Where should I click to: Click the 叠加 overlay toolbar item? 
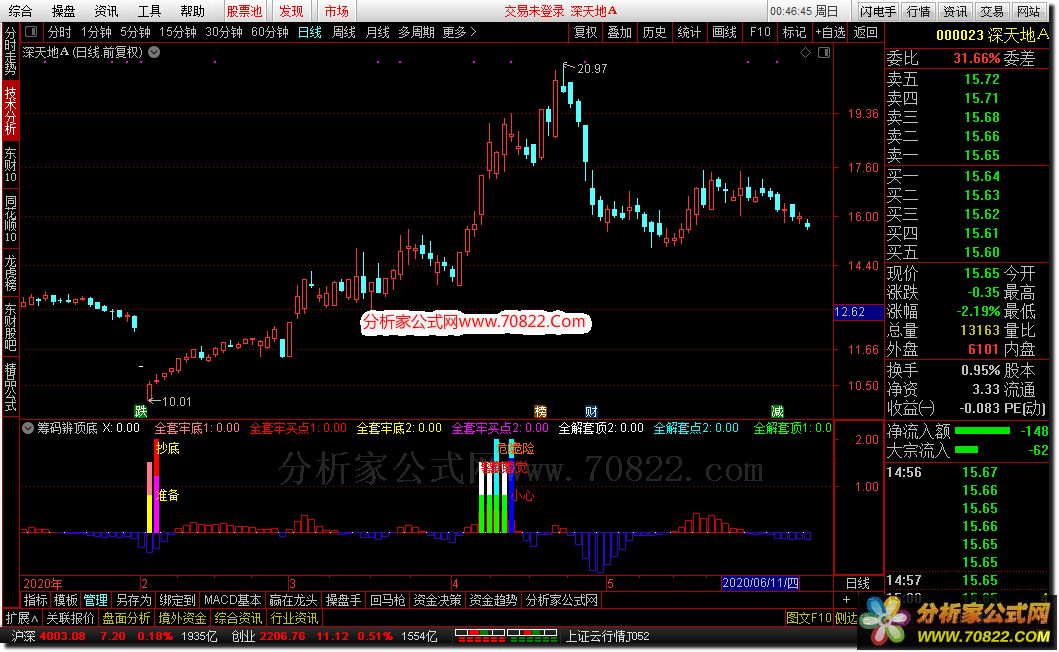pos(619,32)
